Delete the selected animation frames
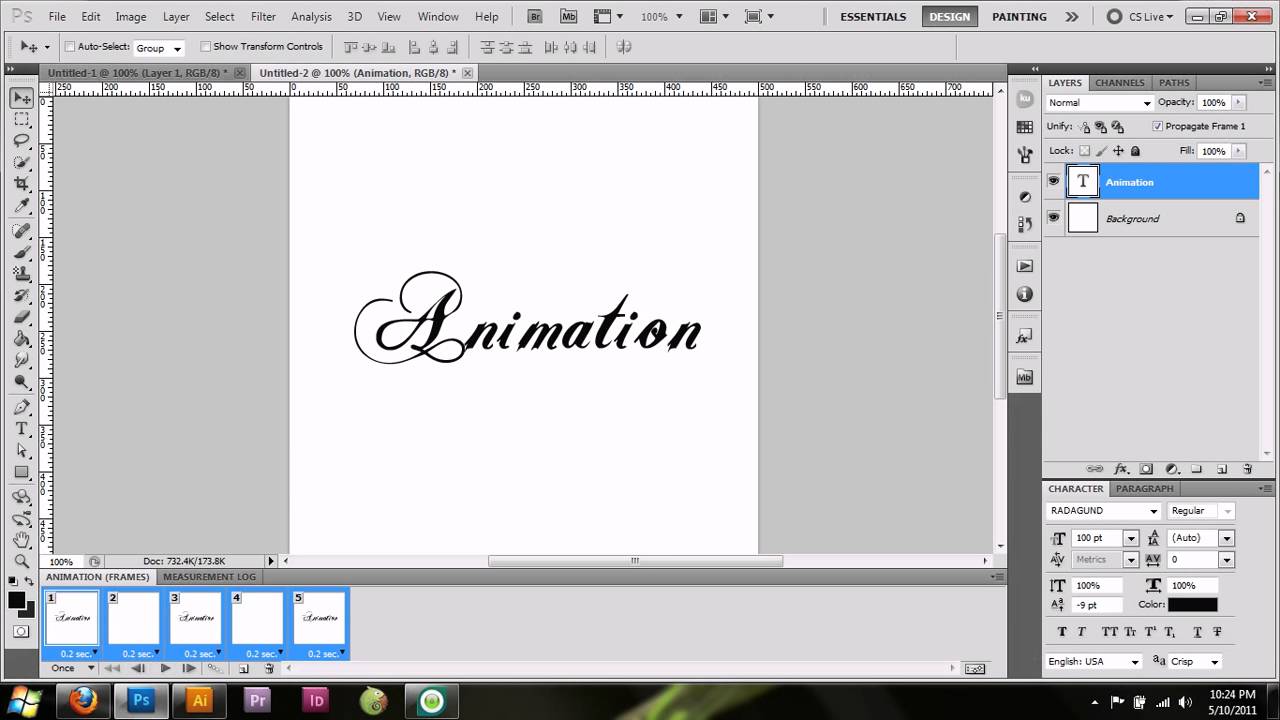Viewport: 1280px width, 720px height. pyautogui.click(x=269, y=668)
